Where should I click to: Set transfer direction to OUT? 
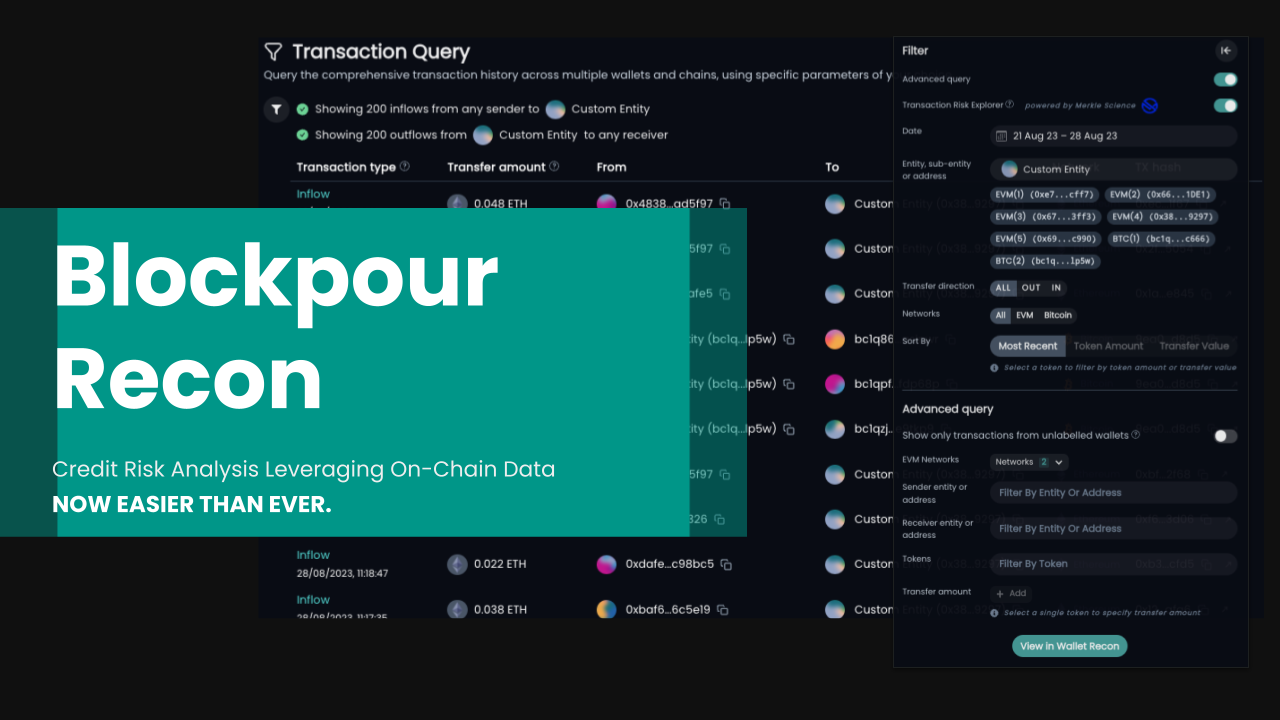click(1031, 288)
